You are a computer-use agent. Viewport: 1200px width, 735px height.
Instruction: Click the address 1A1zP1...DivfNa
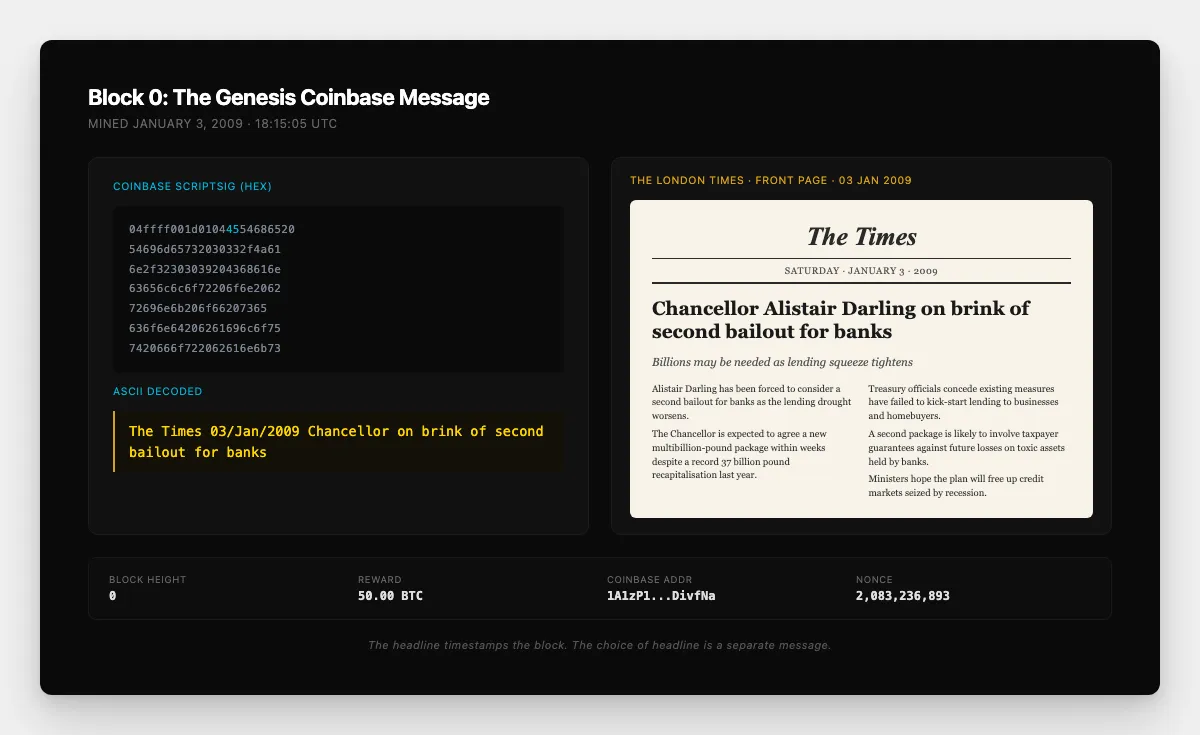coord(661,596)
